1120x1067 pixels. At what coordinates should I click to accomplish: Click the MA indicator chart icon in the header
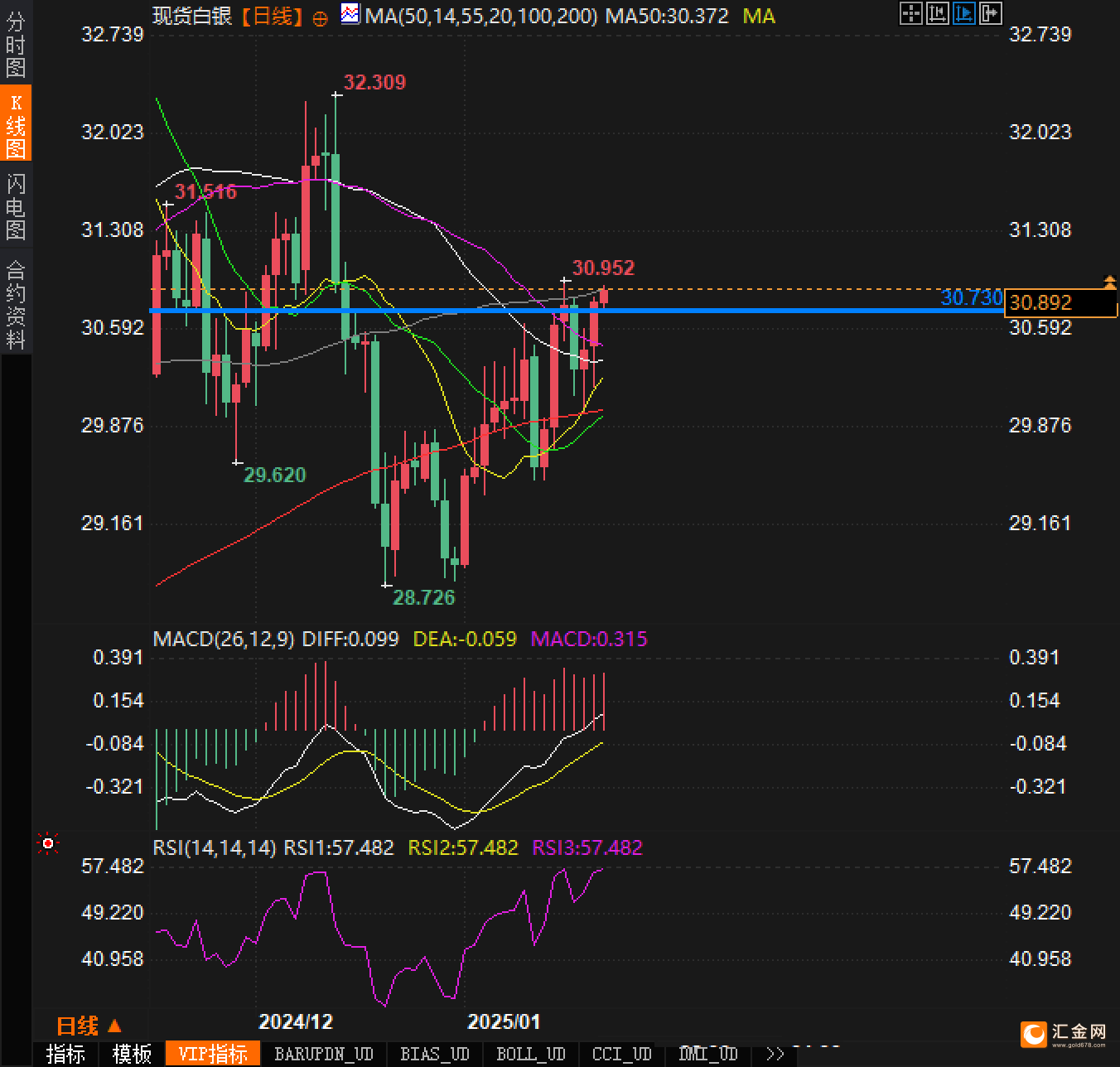tap(350, 14)
